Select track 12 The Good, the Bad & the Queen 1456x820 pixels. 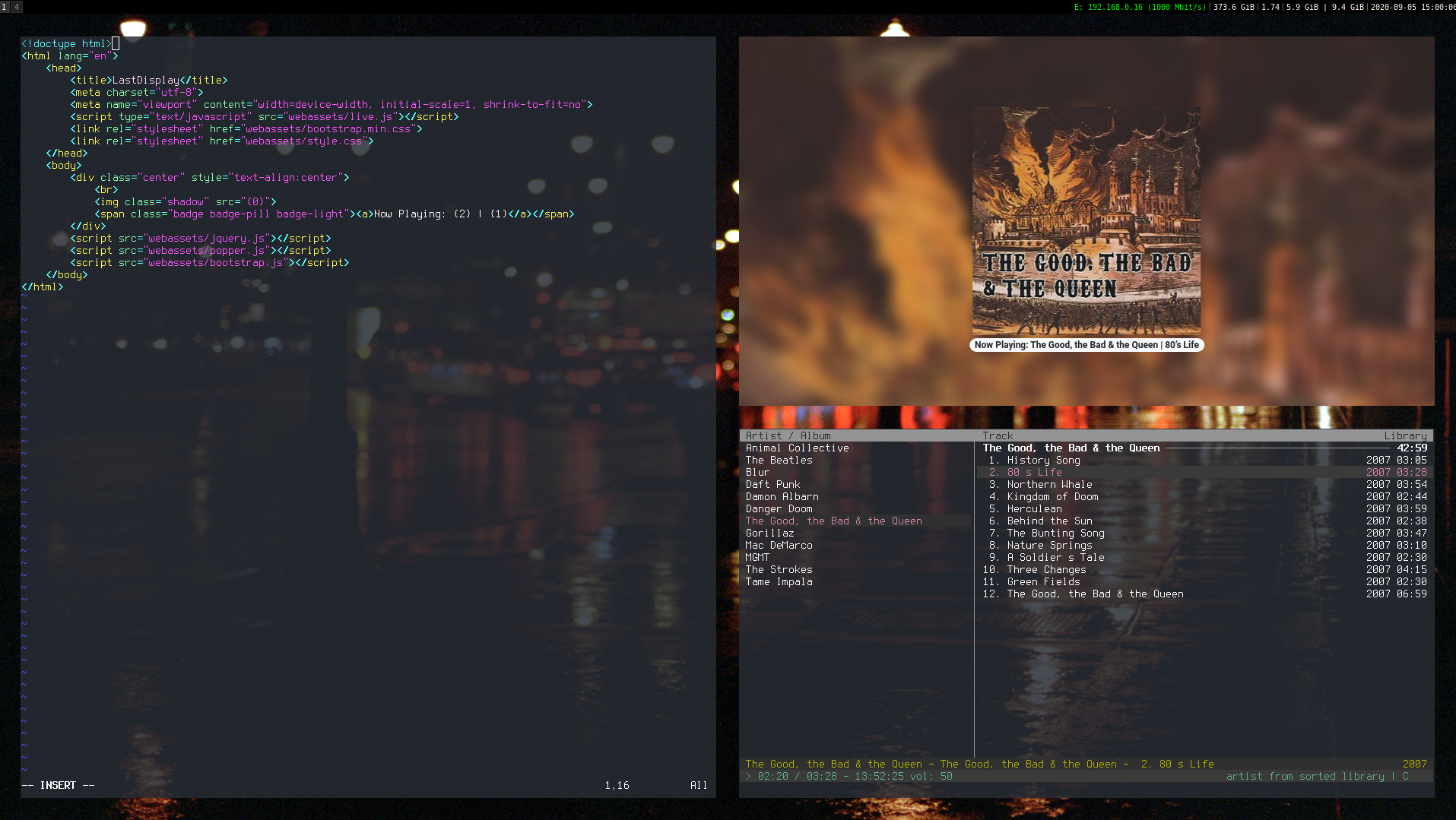coord(1204,594)
